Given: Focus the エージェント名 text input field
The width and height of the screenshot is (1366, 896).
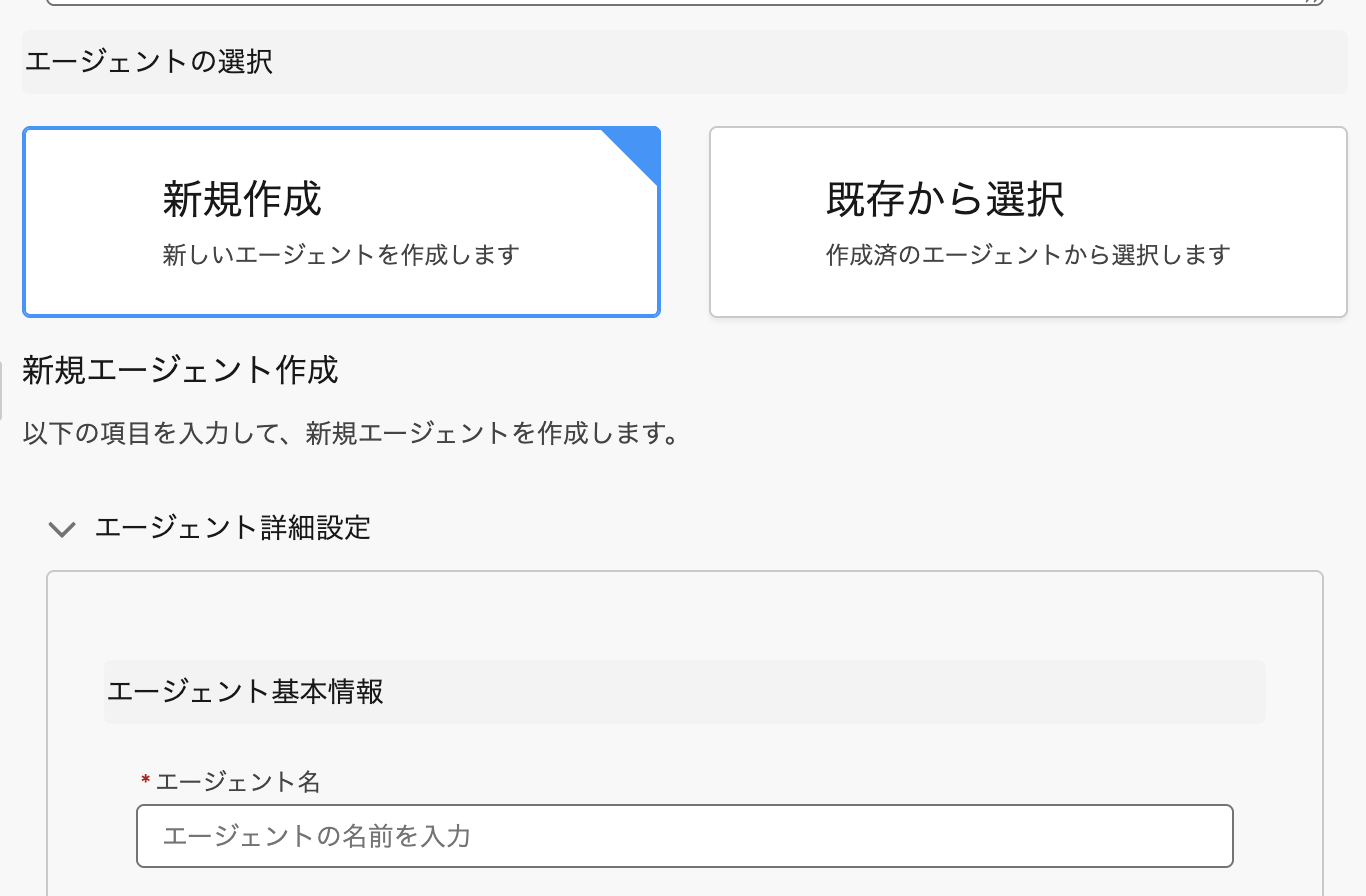Looking at the screenshot, I should 684,836.
